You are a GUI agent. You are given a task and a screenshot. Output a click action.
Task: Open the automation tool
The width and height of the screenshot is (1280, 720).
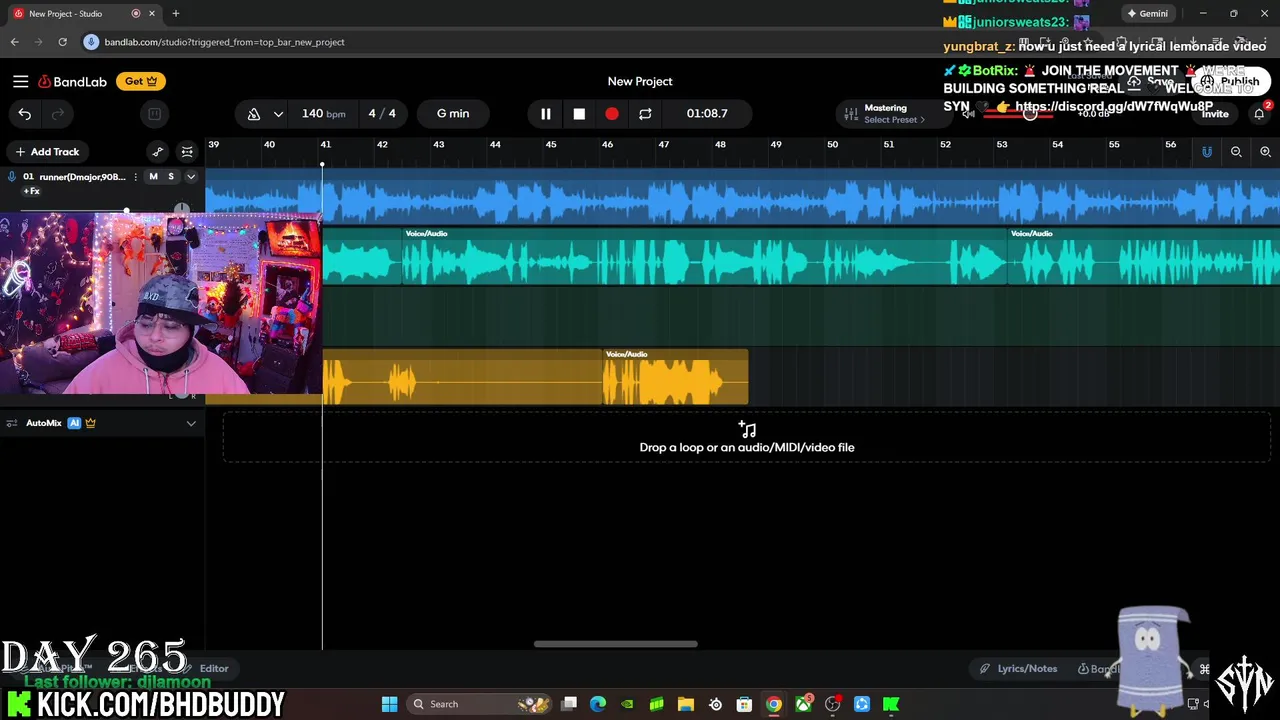click(157, 152)
